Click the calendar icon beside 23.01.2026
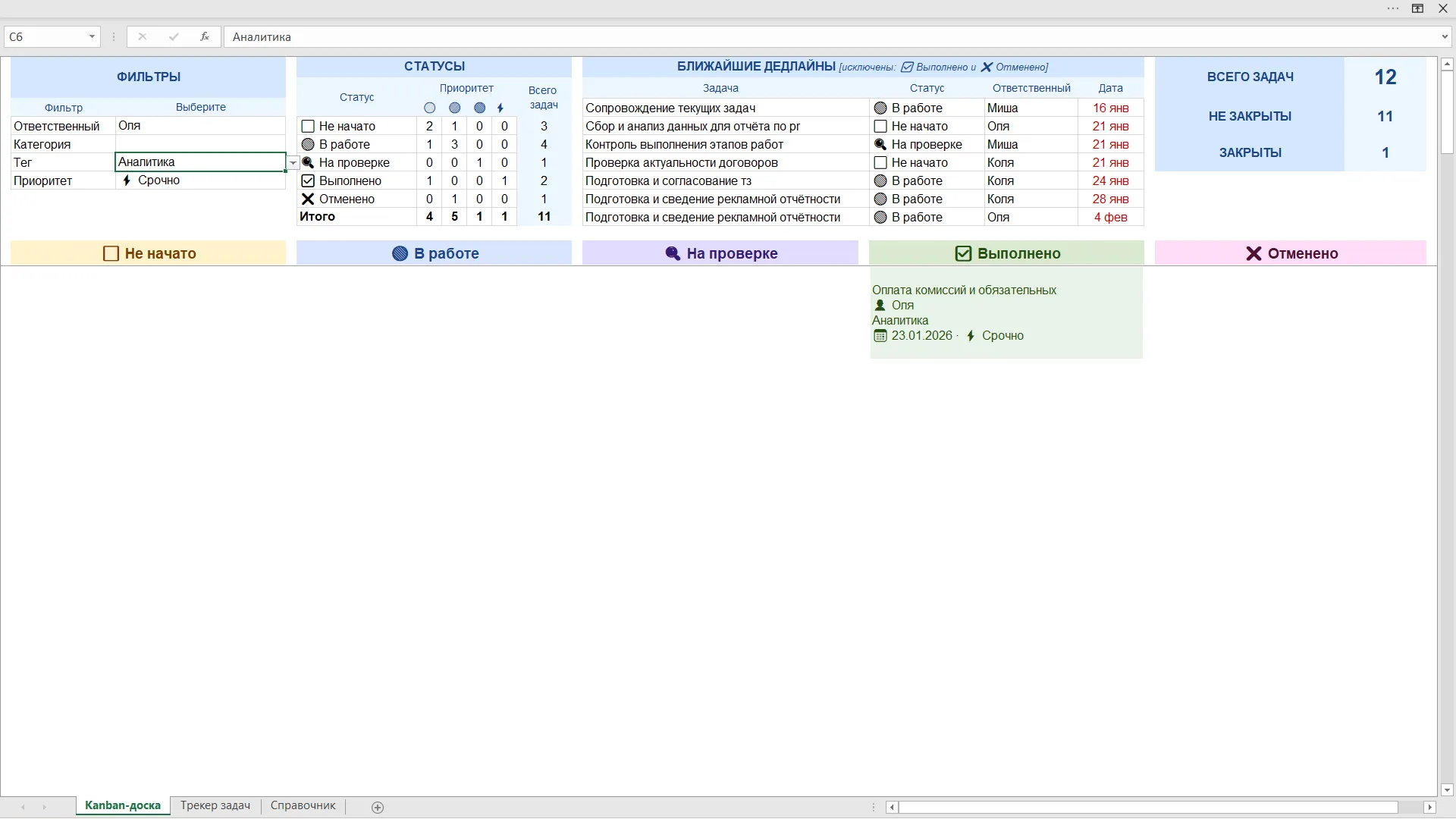 [880, 335]
